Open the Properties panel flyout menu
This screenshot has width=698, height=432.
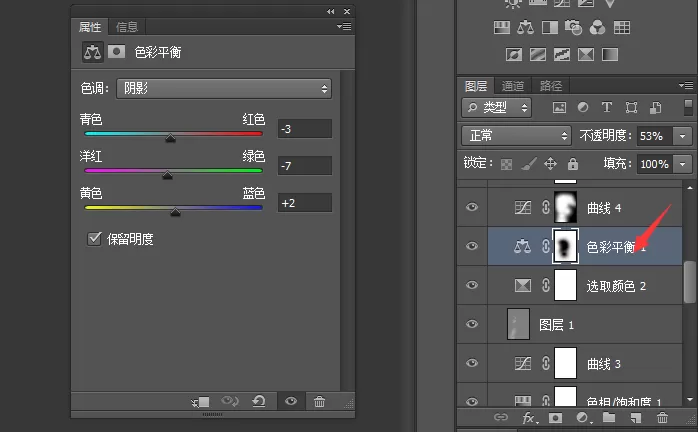[344, 27]
